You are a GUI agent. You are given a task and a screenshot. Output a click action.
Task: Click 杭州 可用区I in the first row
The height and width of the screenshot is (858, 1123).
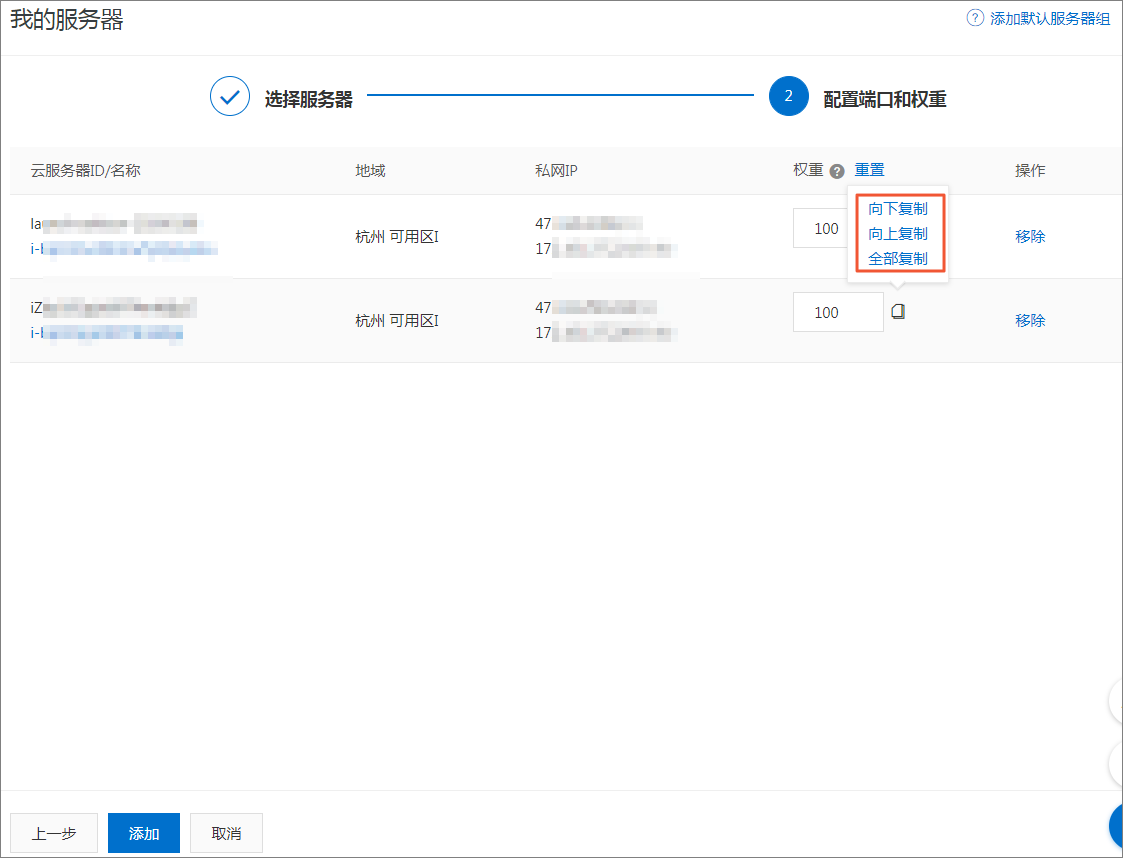397,237
